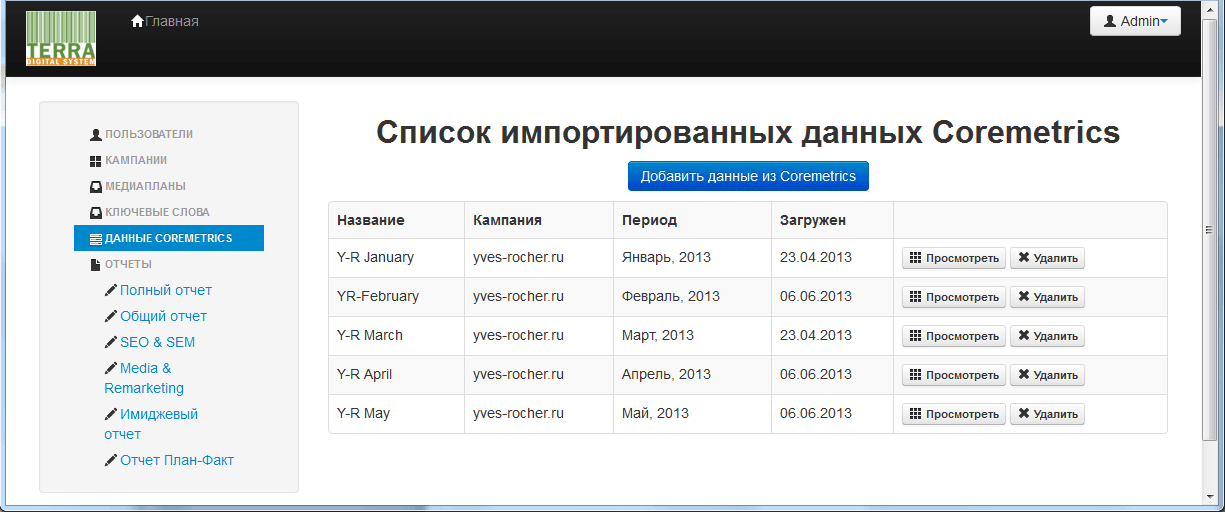Open Пользователи in the sidebar
Screen dimensions: 1225x512
tap(149, 134)
